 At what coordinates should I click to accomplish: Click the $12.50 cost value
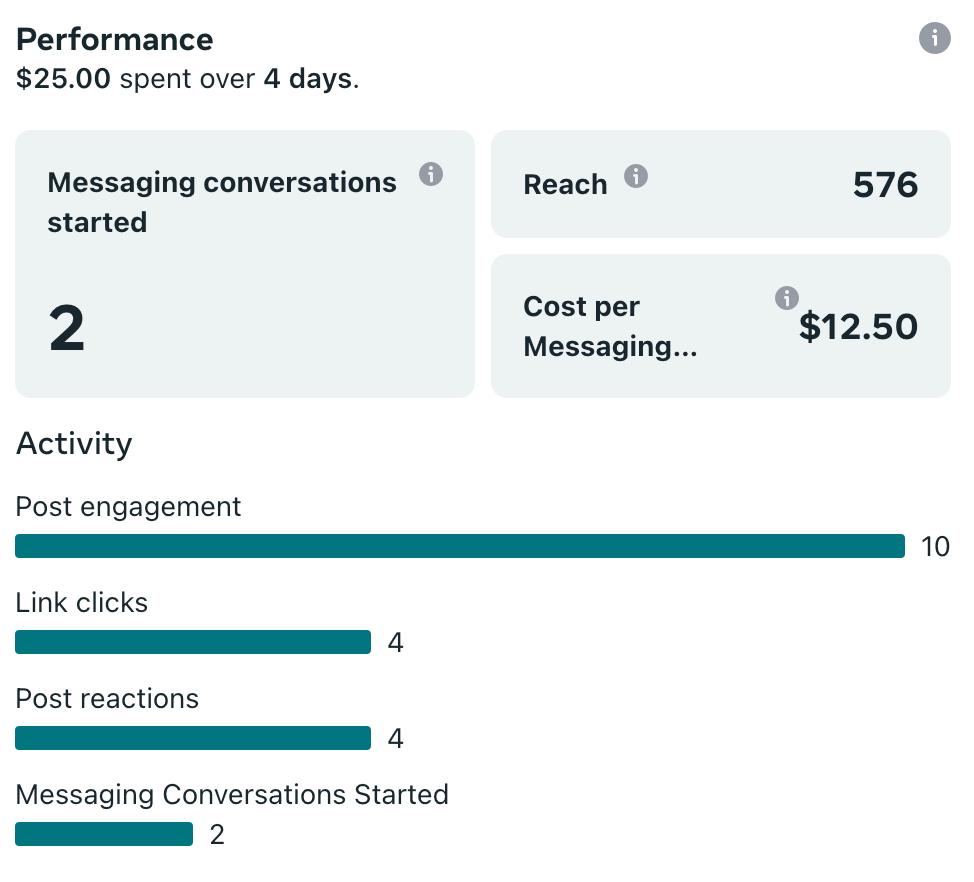click(858, 327)
